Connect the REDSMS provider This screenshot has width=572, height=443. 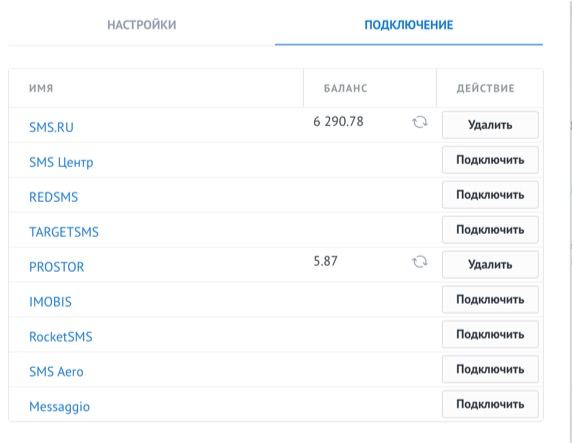click(490, 195)
